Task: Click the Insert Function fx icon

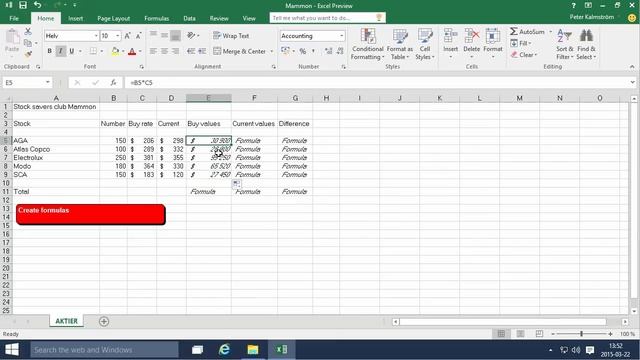Action: tap(113, 82)
